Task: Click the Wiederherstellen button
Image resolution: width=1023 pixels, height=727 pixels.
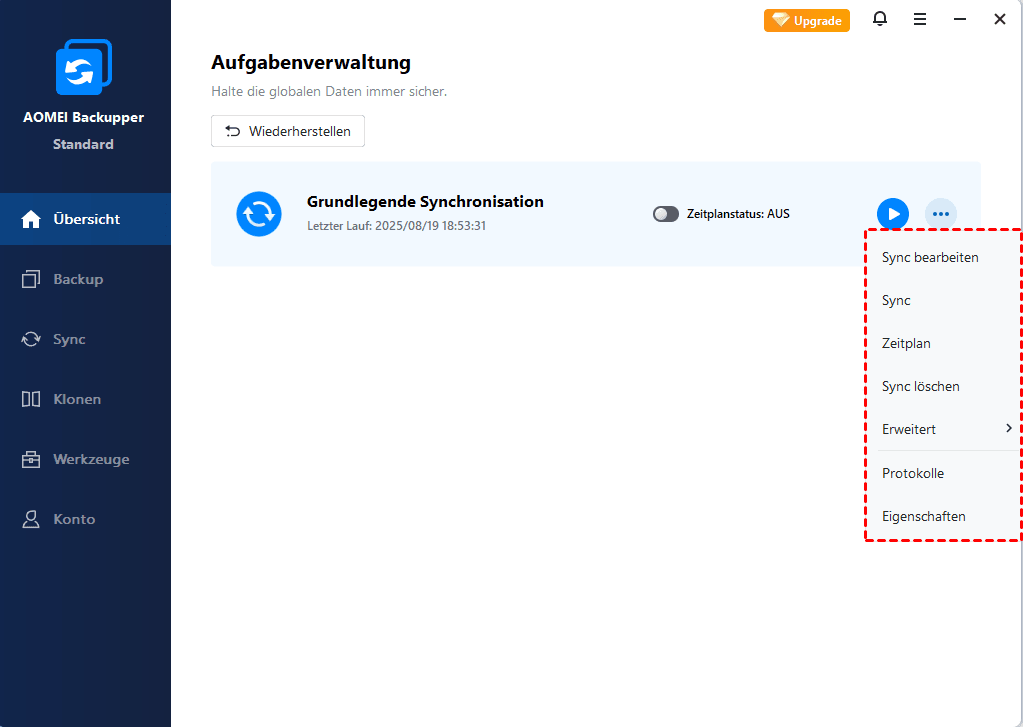Action: pos(288,131)
